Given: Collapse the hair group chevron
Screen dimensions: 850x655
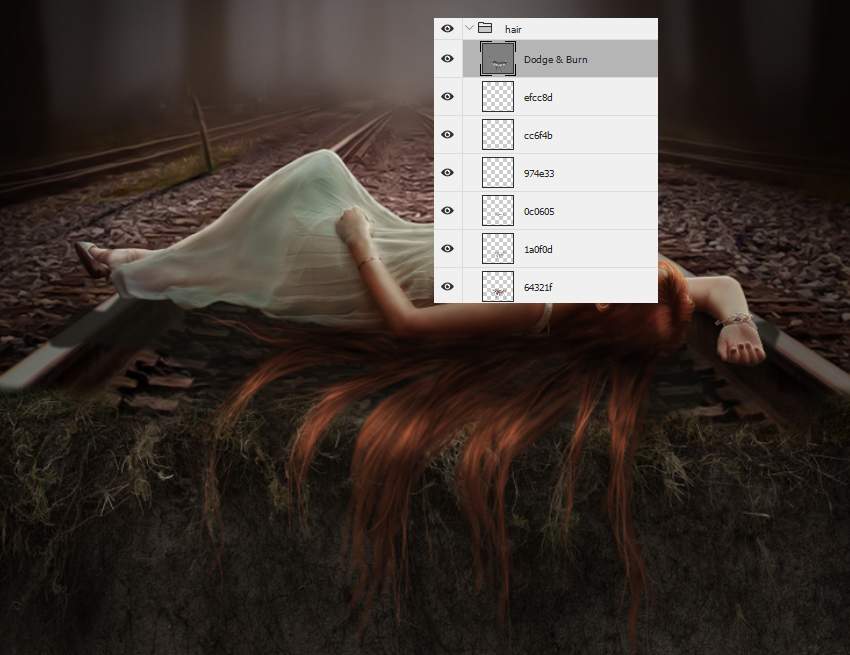Looking at the screenshot, I should [x=469, y=29].
